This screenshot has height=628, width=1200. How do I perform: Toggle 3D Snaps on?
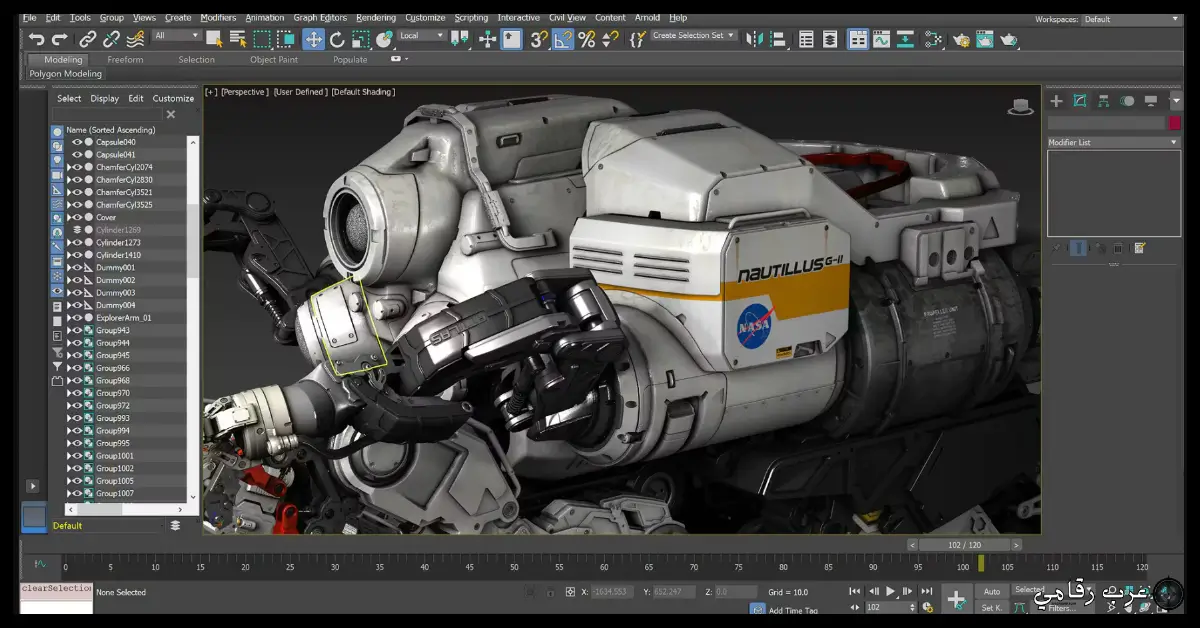click(x=536, y=40)
